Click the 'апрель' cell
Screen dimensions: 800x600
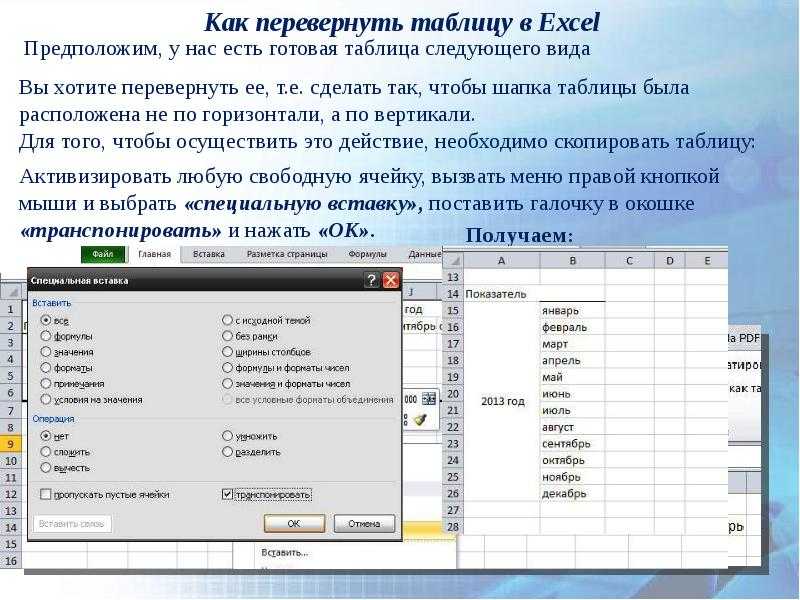[572, 360]
